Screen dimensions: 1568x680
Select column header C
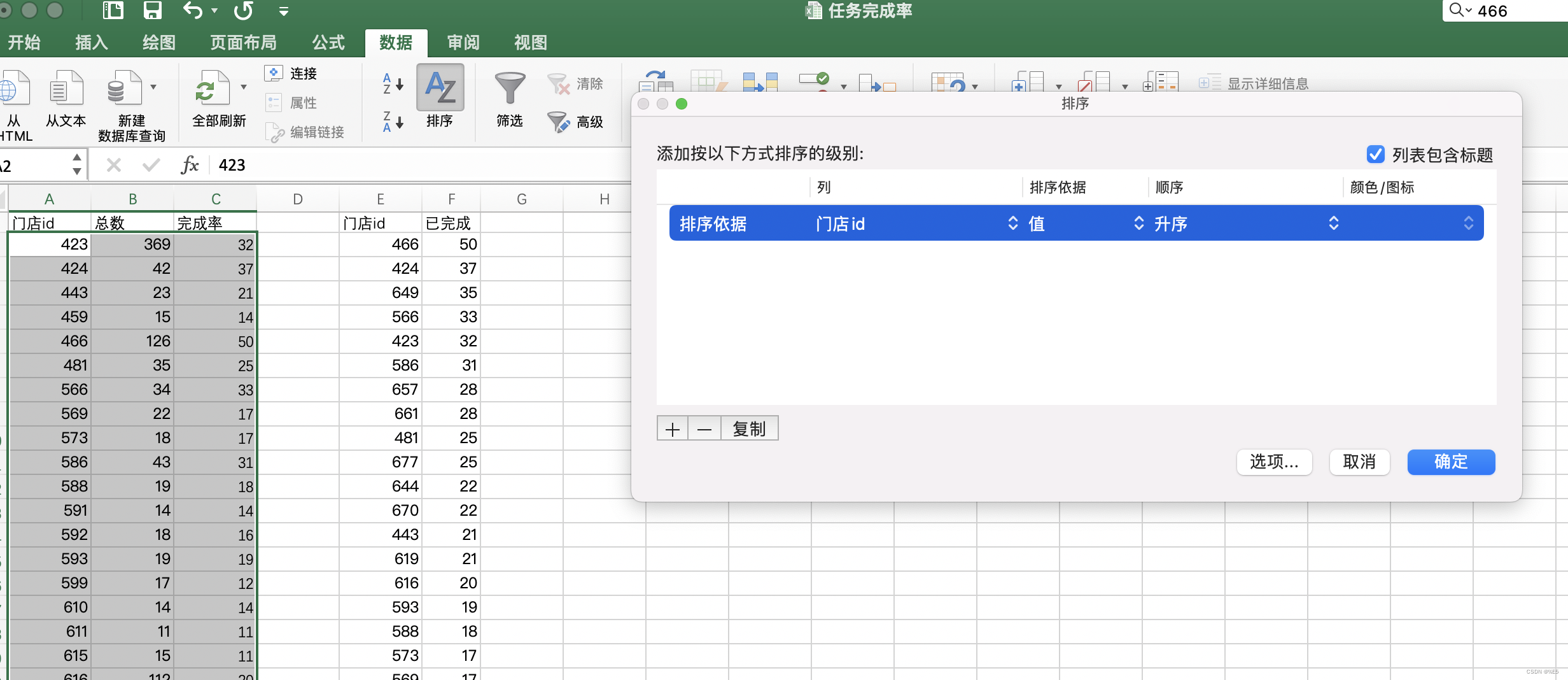tap(216, 199)
